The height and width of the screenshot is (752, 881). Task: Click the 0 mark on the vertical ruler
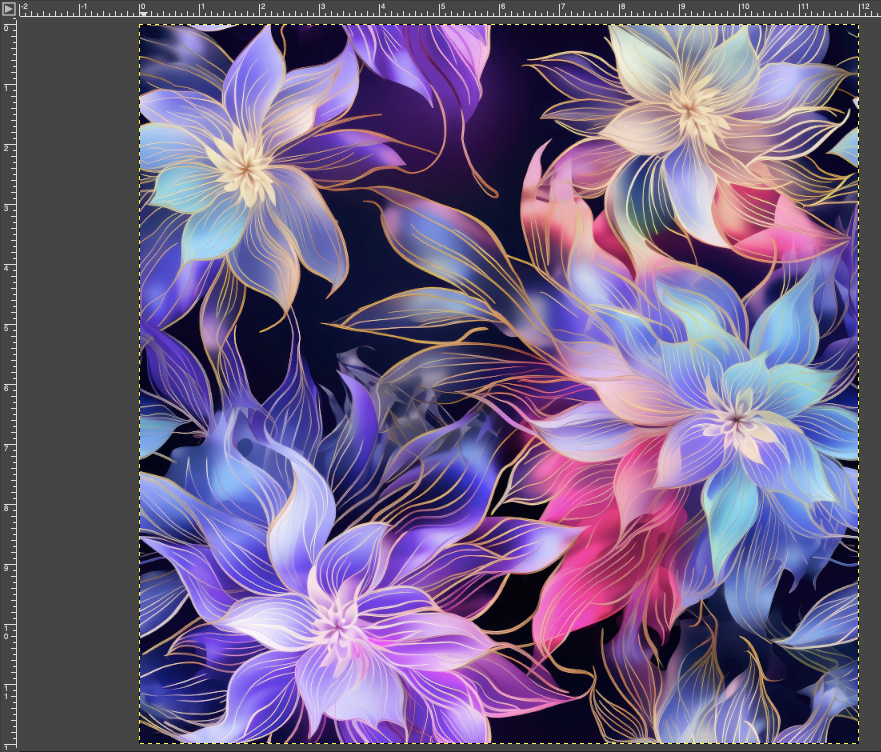[8, 26]
